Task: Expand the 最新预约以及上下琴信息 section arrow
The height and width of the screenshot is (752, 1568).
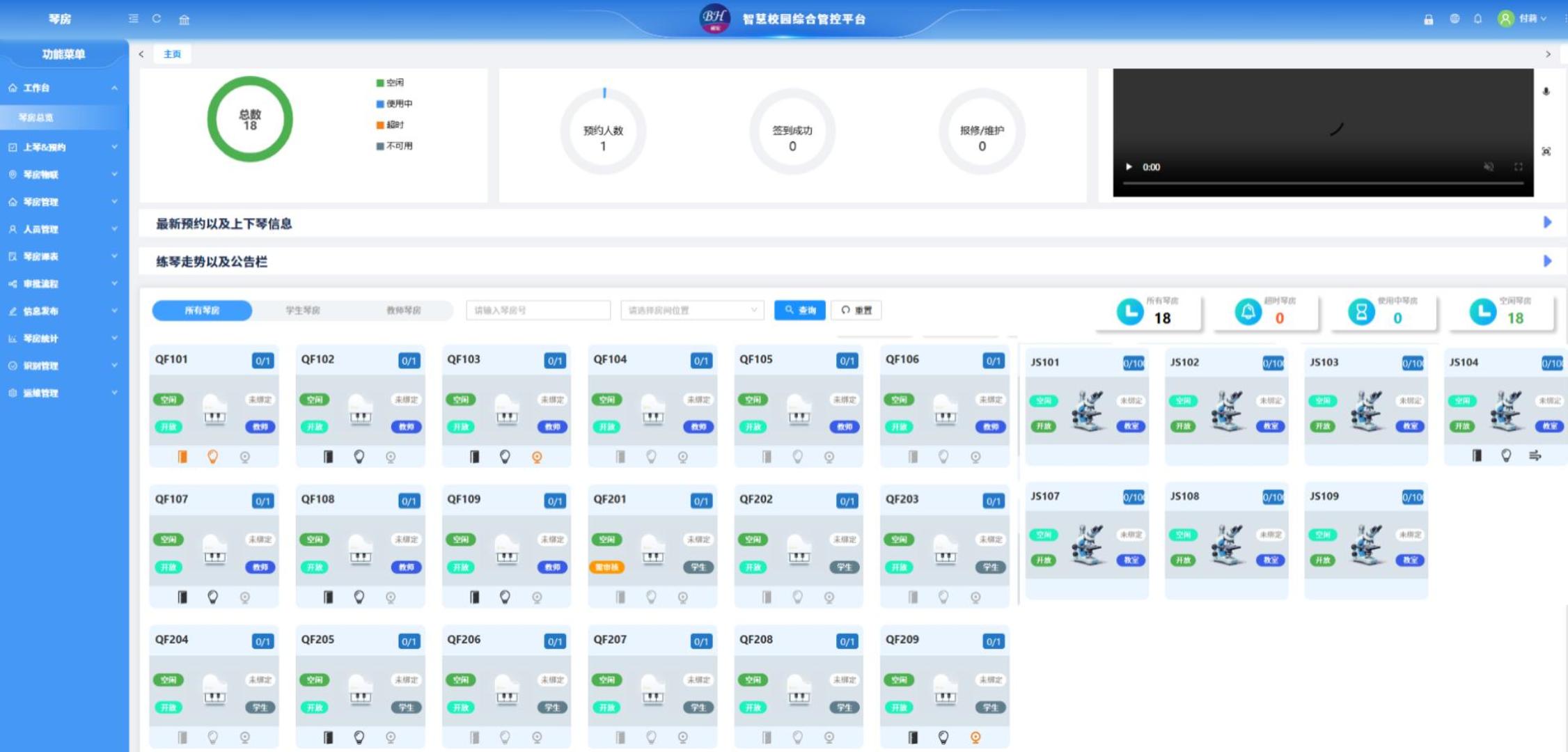Action: point(1547,222)
